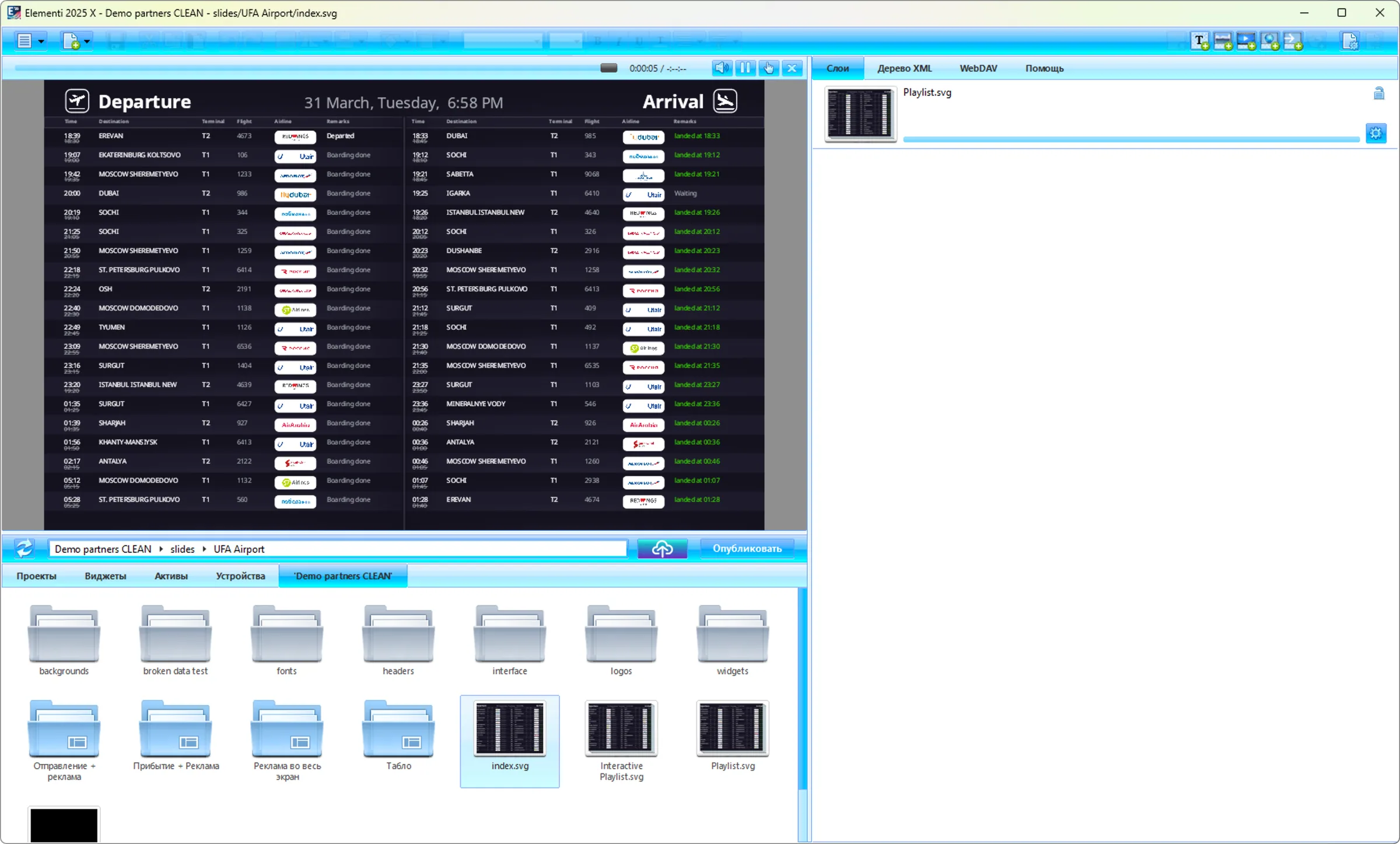Screen dimensions: 1400x844
Task: Refresh the project browser view
Action: click(x=24, y=549)
